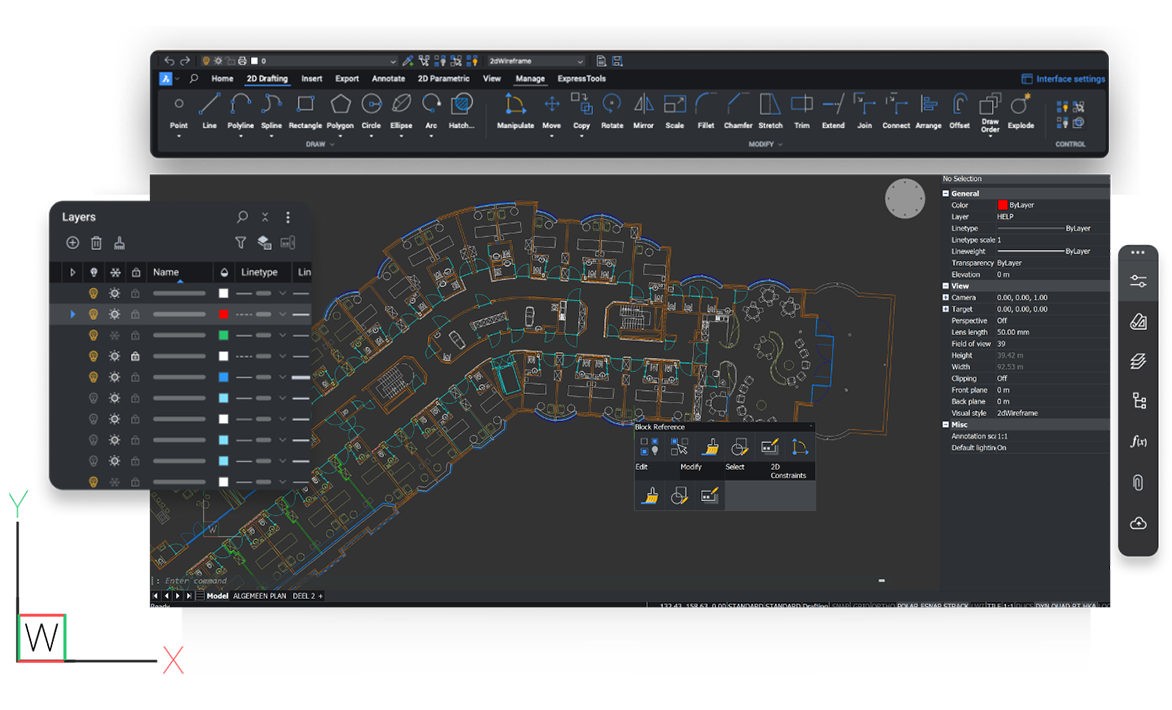Click the Interface settings link
1172x710 pixels.
[x=1063, y=78]
